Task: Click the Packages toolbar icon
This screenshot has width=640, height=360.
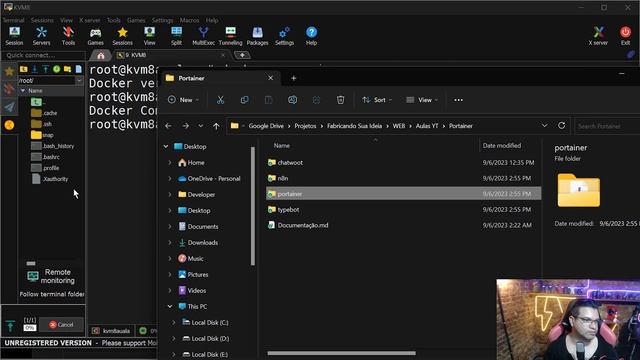Action: click(257, 36)
